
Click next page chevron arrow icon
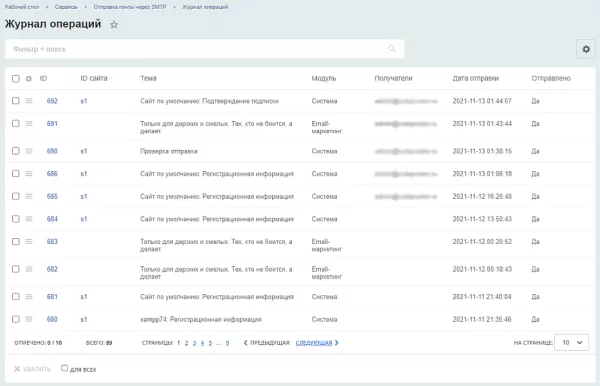[337, 343]
